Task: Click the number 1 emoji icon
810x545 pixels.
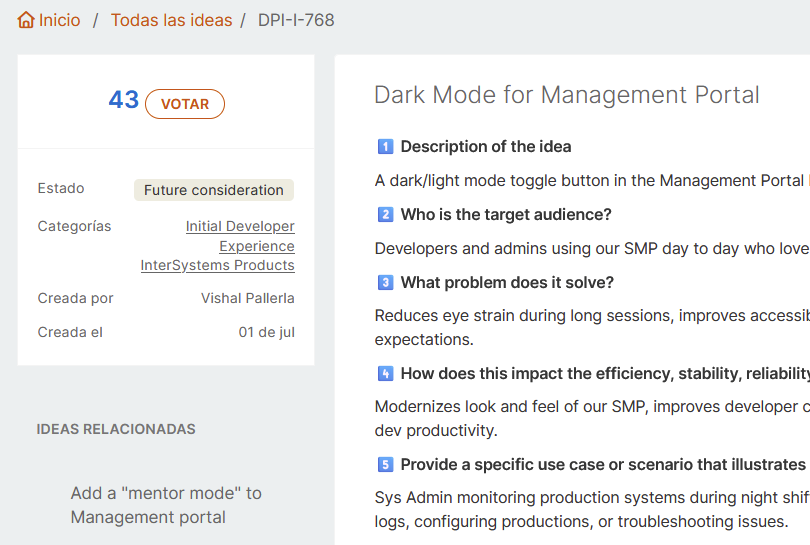Action: 385,147
